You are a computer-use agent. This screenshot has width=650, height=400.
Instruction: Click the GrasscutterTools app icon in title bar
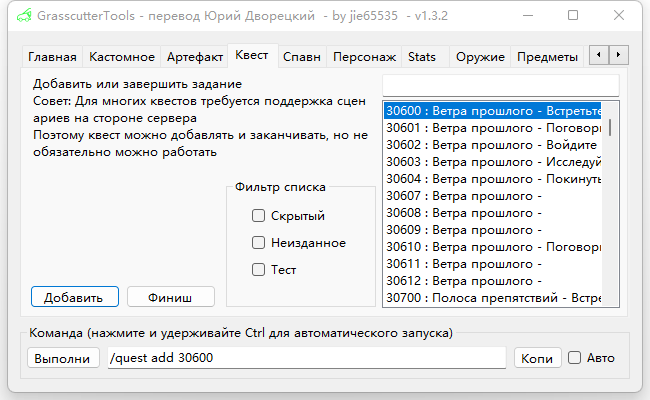coord(22,16)
